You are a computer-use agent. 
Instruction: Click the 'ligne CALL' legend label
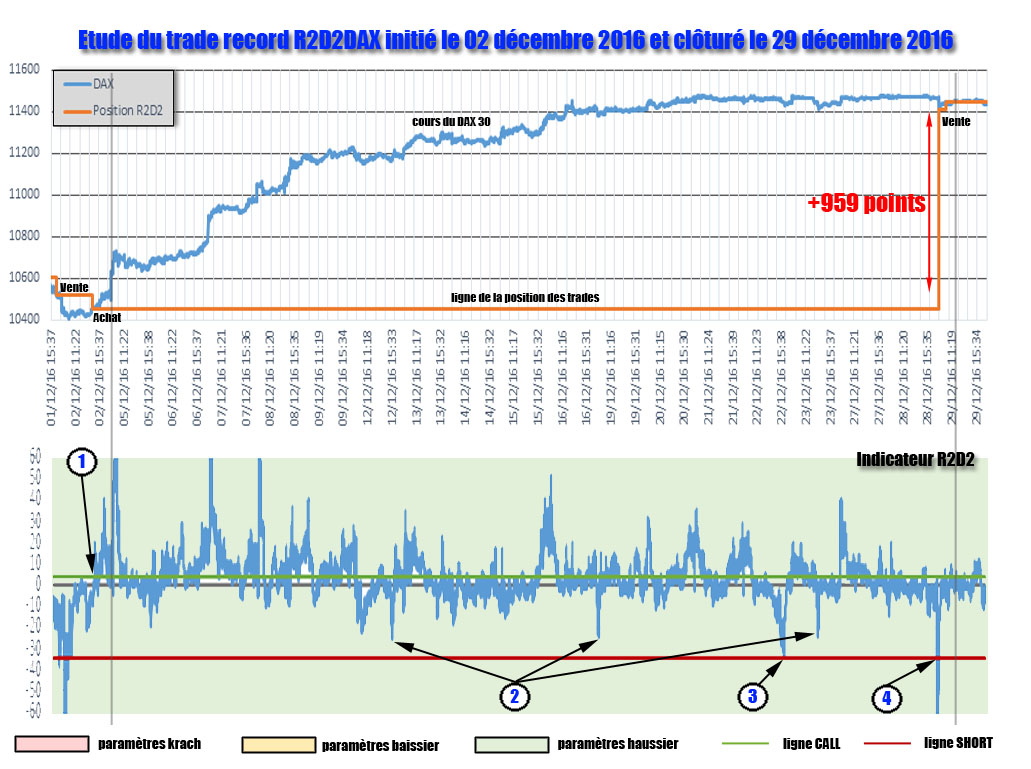(811, 743)
